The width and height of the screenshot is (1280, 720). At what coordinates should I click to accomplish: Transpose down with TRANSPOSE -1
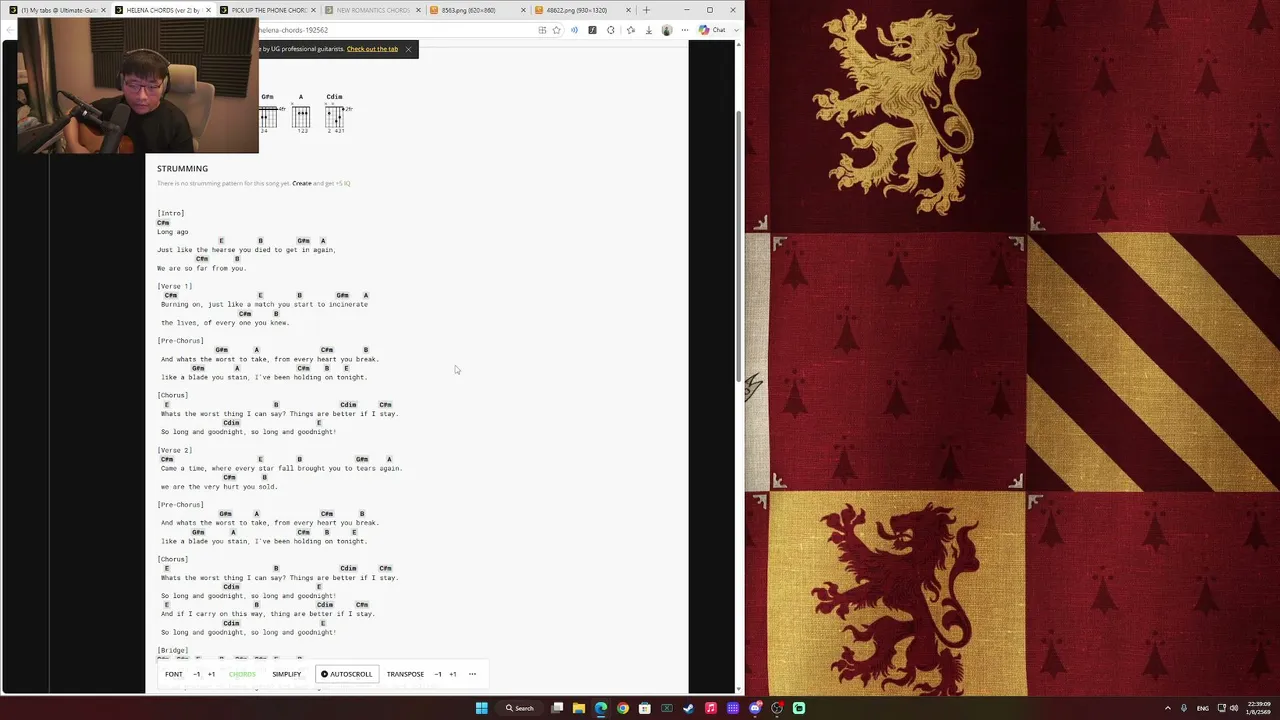[437, 674]
